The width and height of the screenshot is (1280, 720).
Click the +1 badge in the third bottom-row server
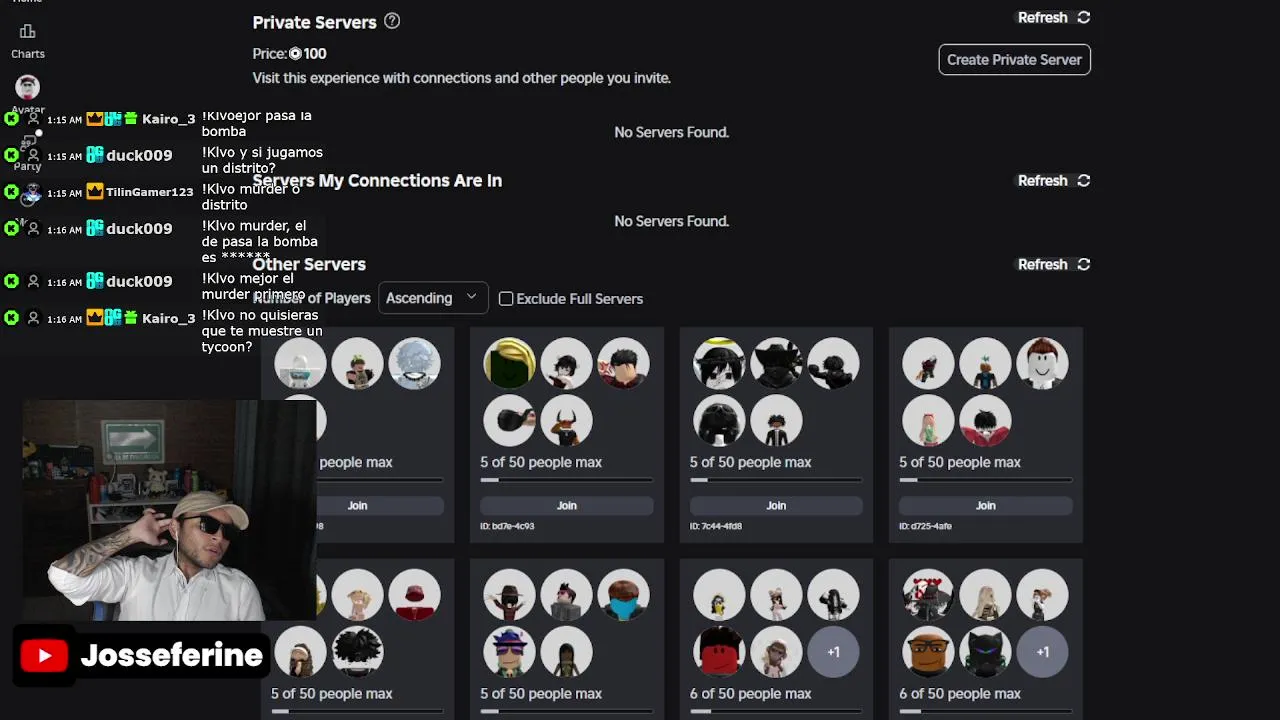click(833, 652)
